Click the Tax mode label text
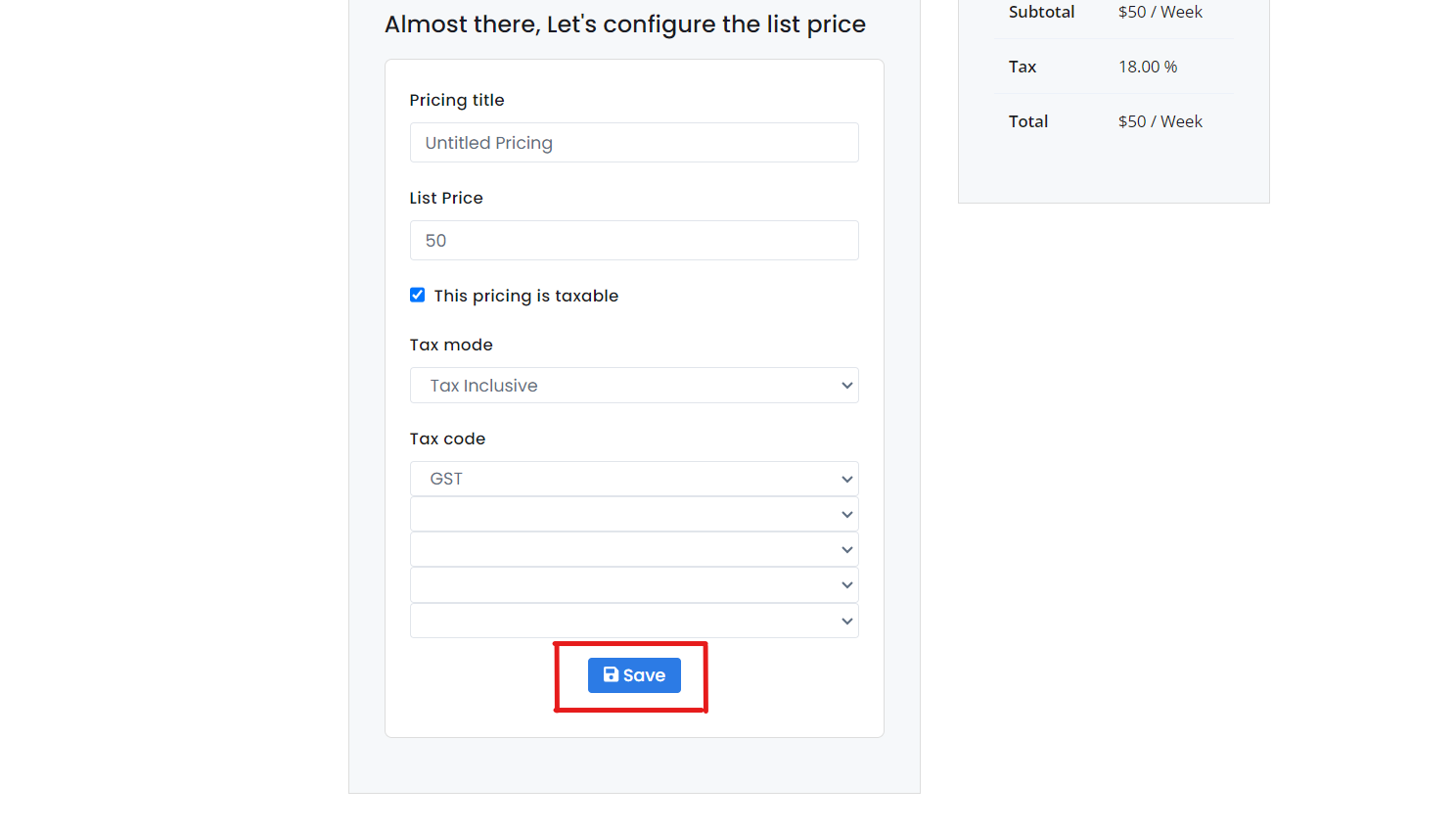Viewport: 1456px width, 832px height. click(x=451, y=344)
